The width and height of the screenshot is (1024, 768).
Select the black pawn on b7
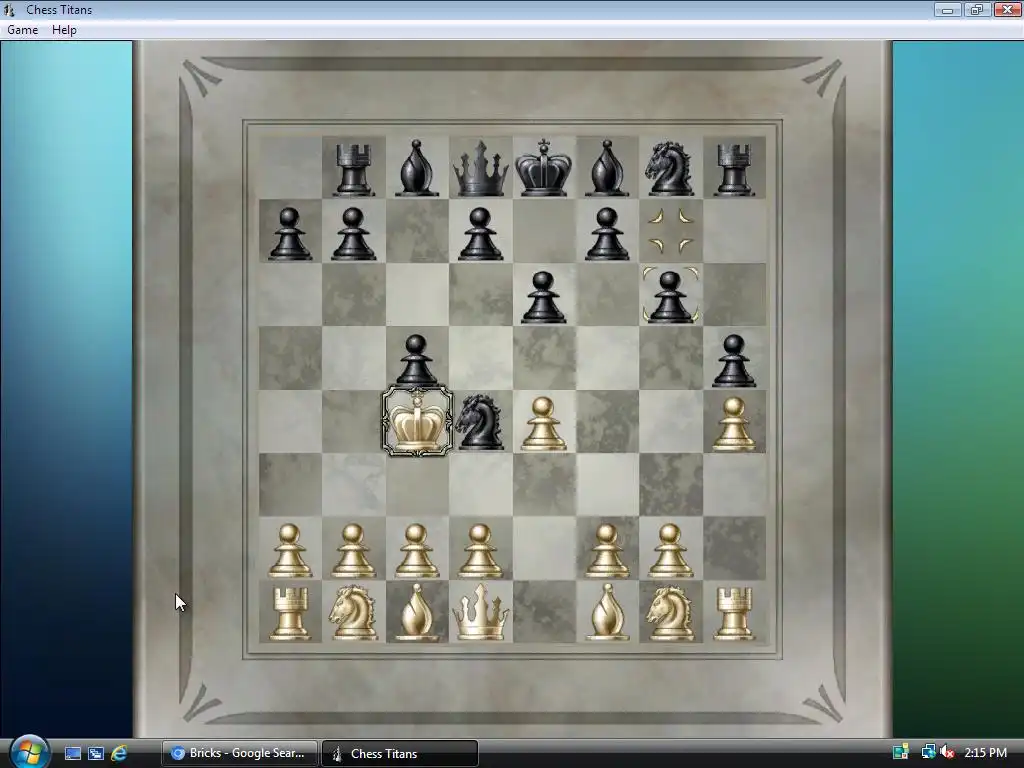pos(353,234)
